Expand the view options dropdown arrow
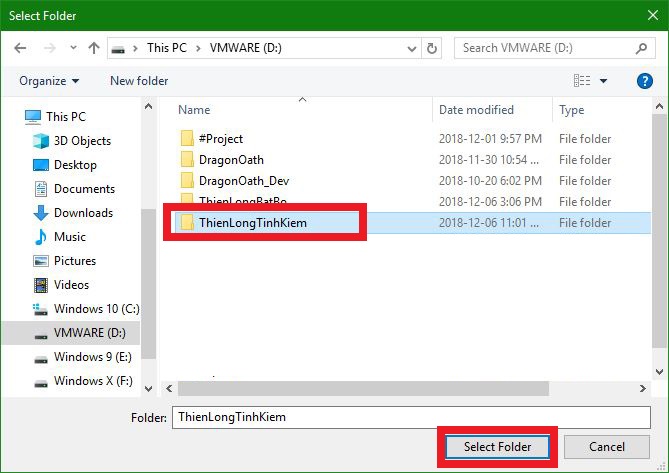The height and width of the screenshot is (473, 669). point(604,81)
